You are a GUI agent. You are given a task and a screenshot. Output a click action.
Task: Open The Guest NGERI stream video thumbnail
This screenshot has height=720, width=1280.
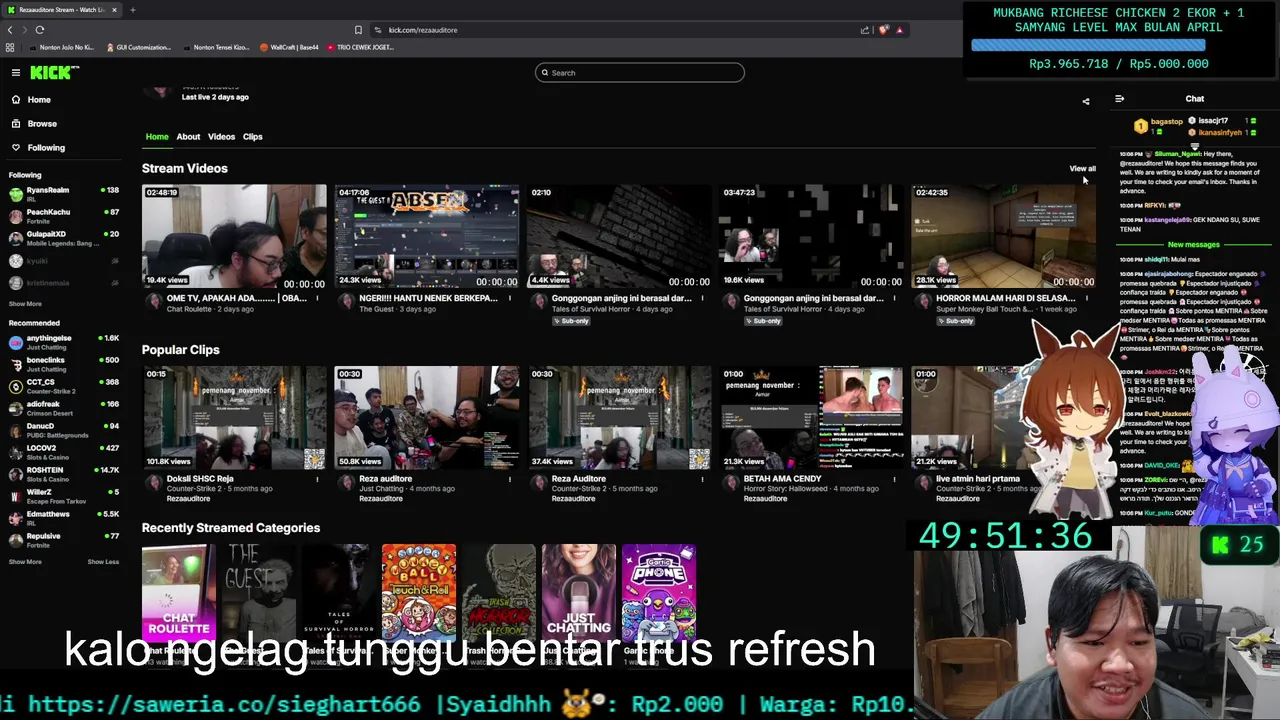[427, 237]
